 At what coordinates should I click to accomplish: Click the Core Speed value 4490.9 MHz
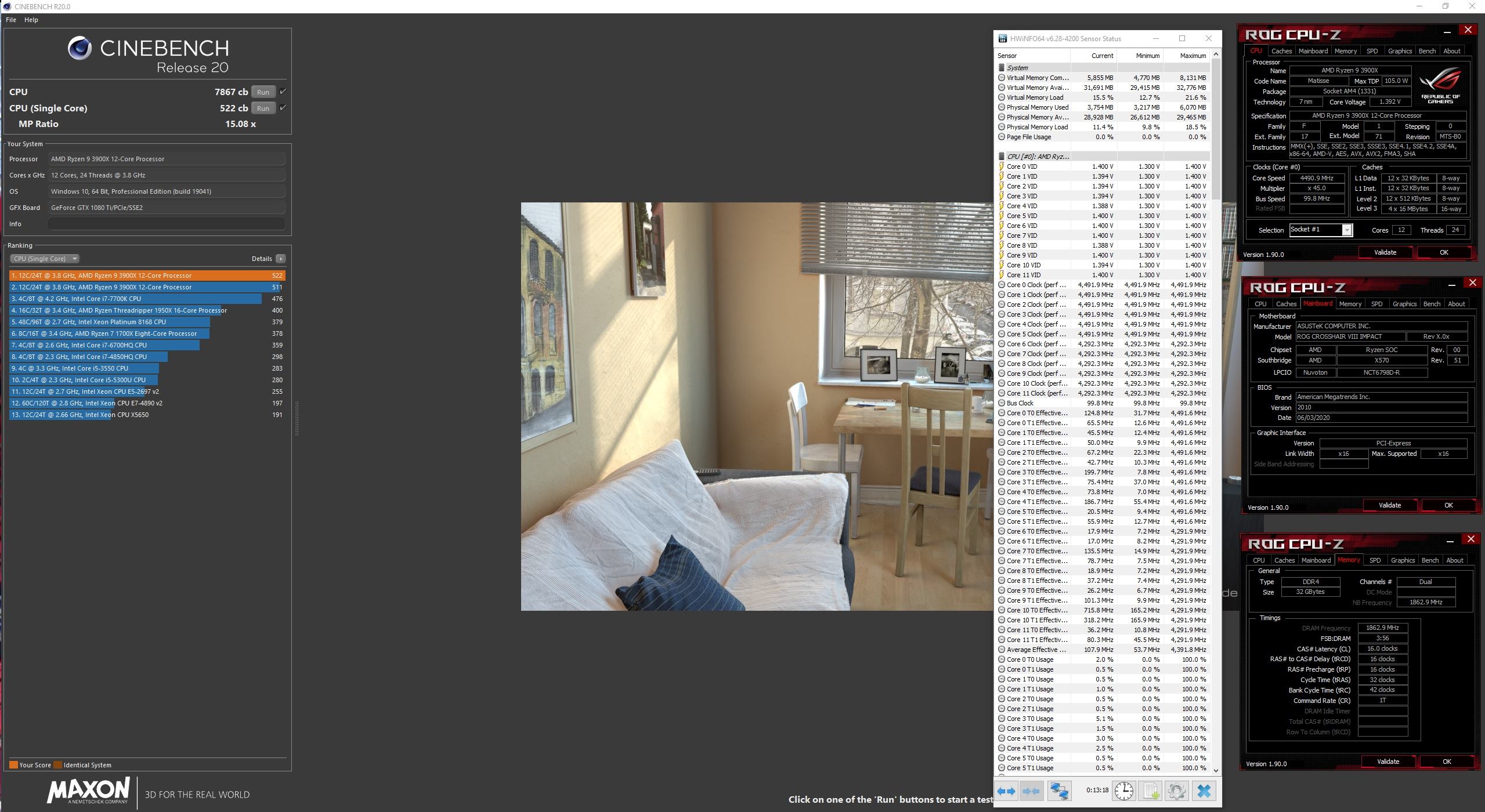coord(1317,178)
